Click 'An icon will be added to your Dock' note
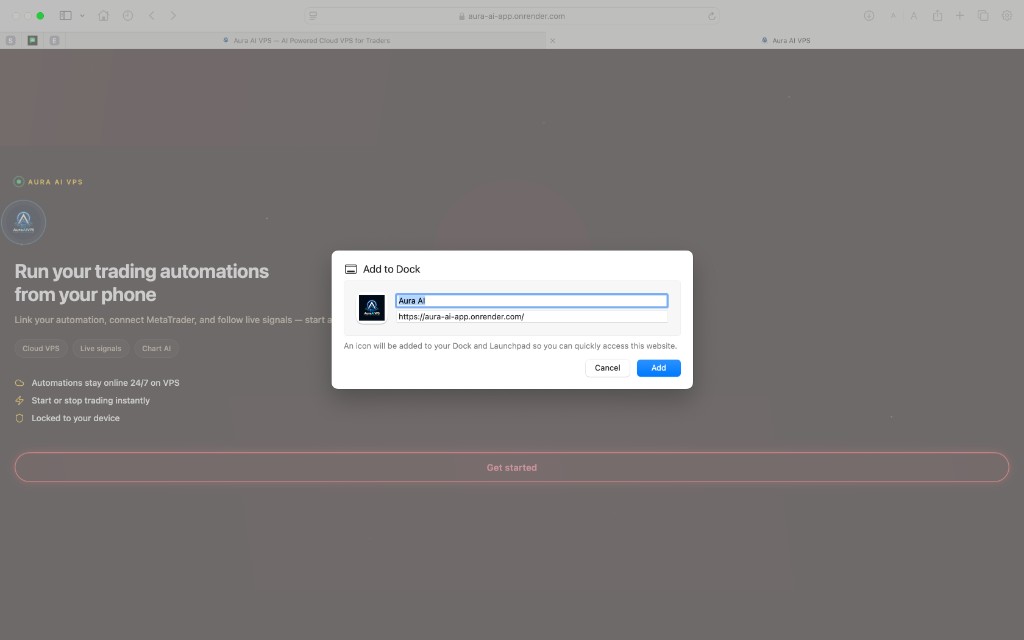Screen dimensions: 1024x640 coord(510,346)
